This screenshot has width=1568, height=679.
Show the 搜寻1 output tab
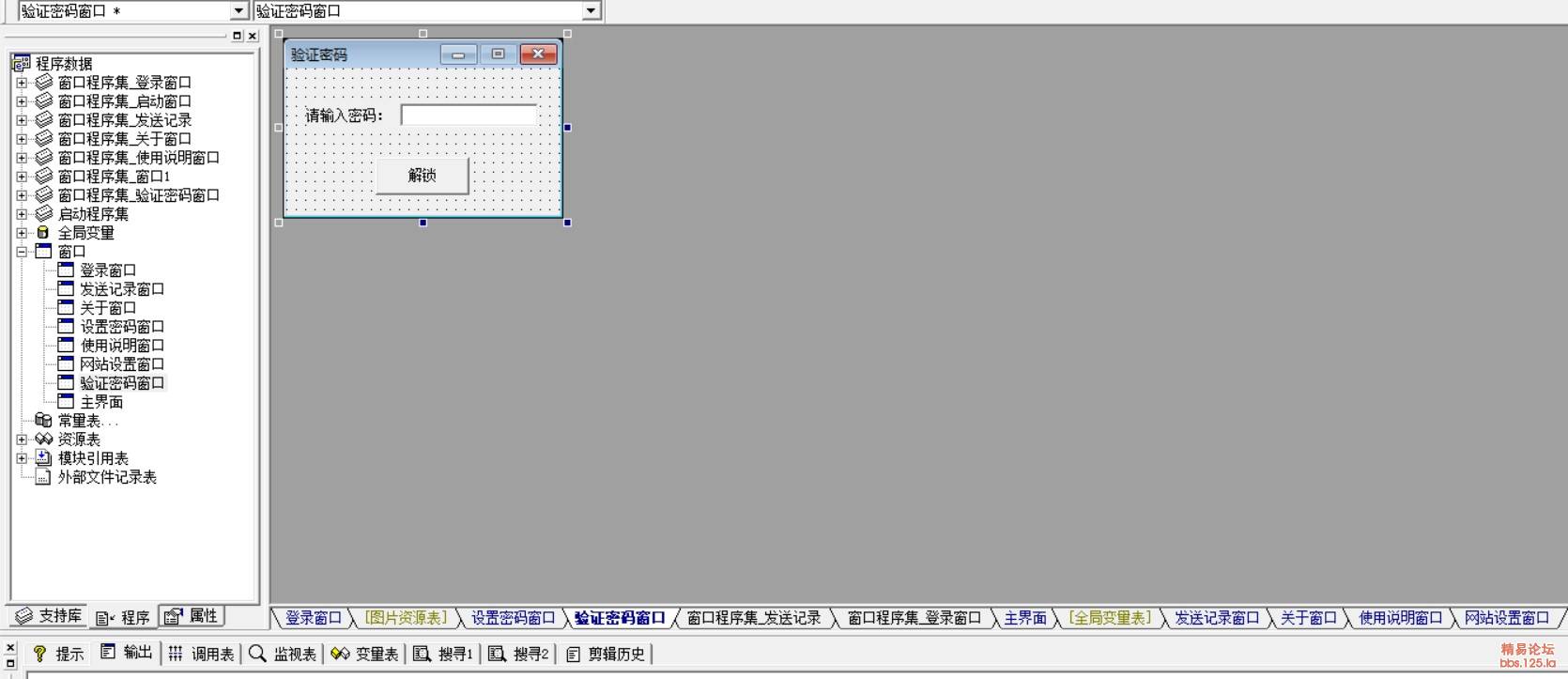[443, 654]
